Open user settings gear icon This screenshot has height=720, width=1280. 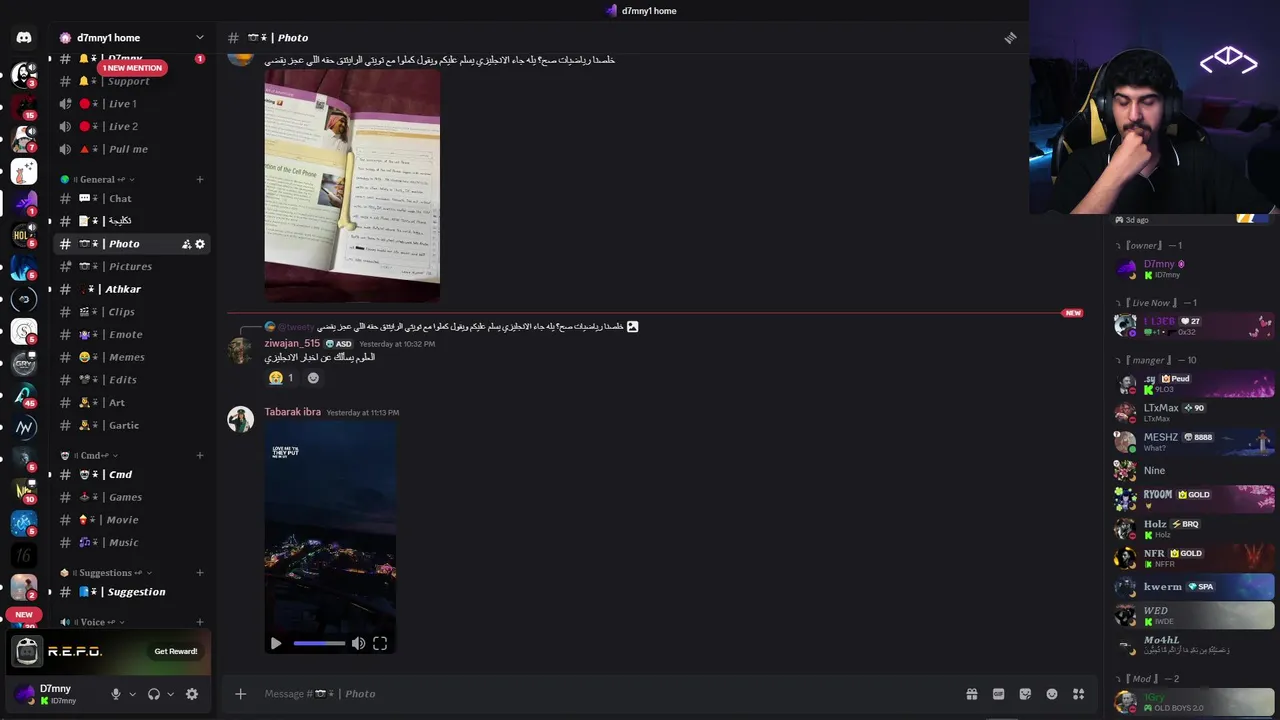tap(192, 694)
